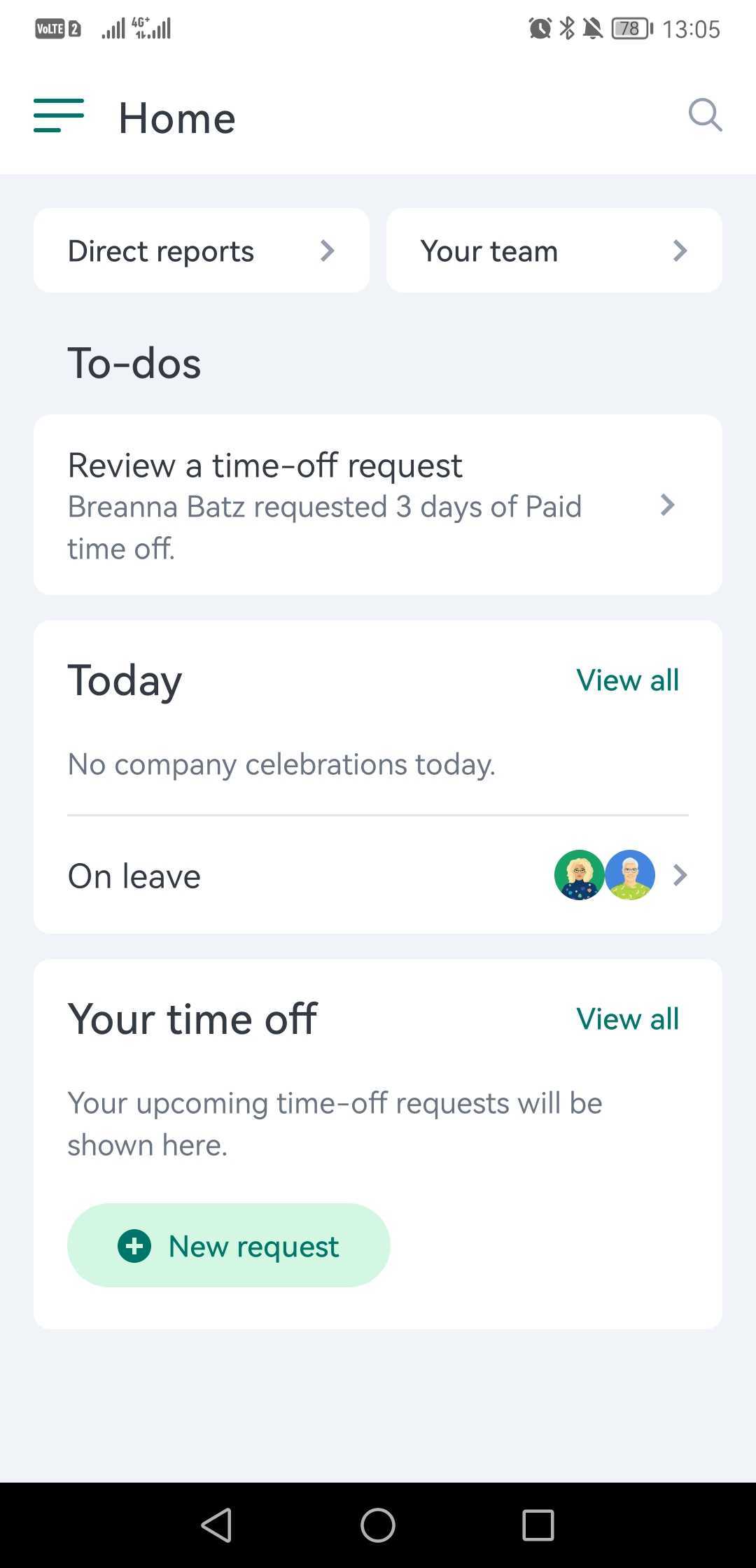Viewport: 756px width, 1568px height.
Task: Tap the blonde-haired employee avatar on leave
Action: pyautogui.click(x=579, y=875)
